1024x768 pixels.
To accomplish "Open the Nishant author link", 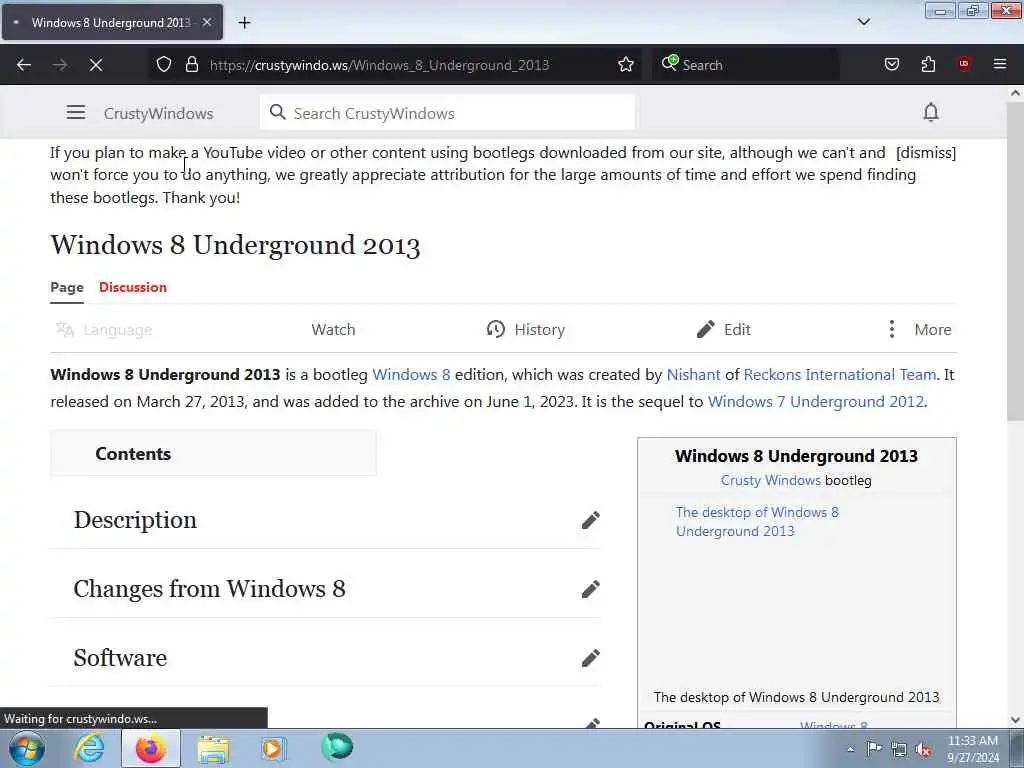I will pyautogui.click(x=693, y=375).
